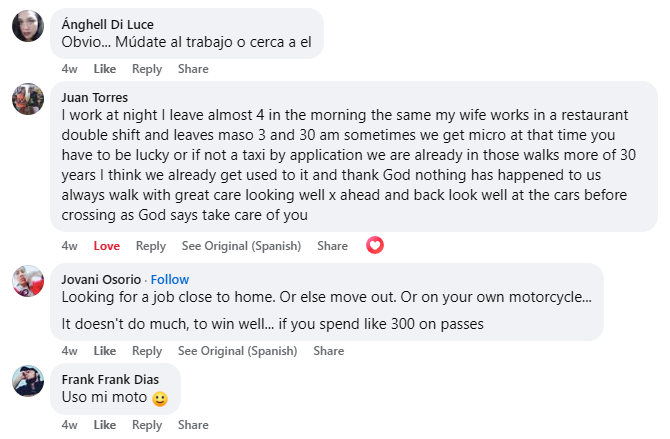
Task: Like Ánghell Di Luce's comment
Action: point(105,69)
